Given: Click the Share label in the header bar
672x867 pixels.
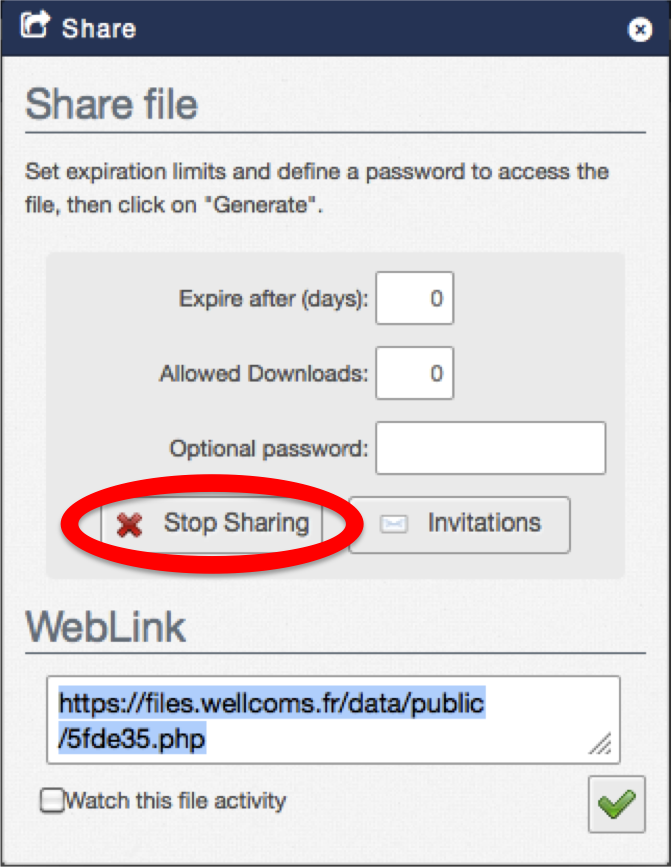Looking at the screenshot, I should pyautogui.click(x=100, y=29).
